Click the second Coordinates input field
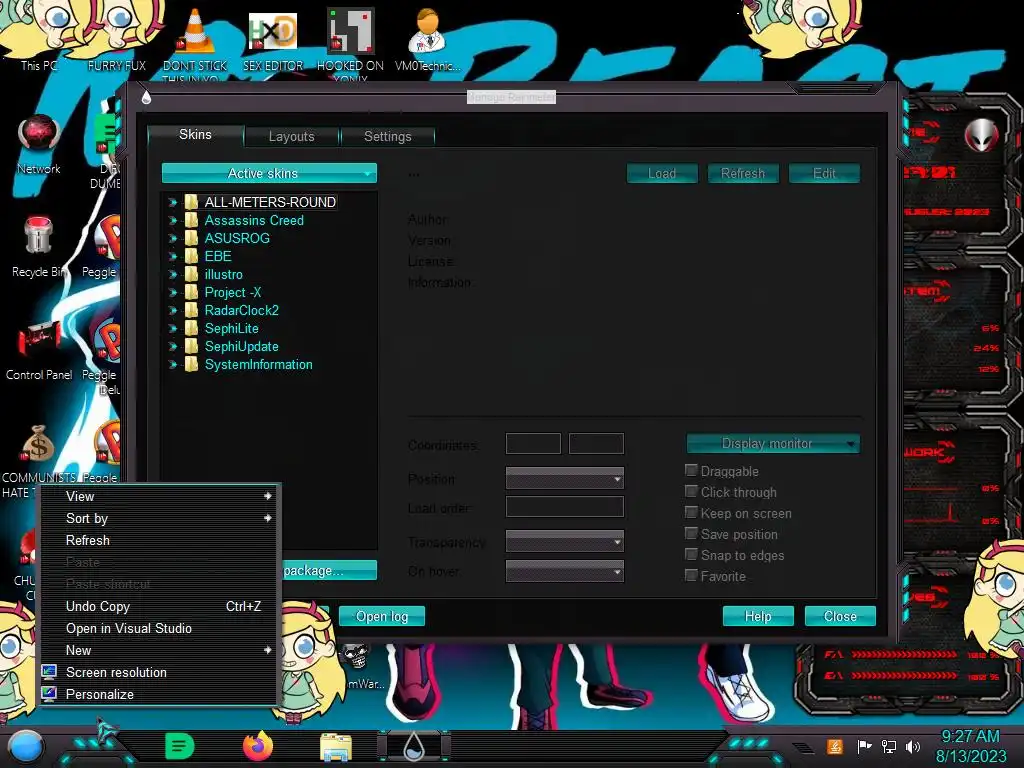The height and width of the screenshot is (768, 1024). (596, 443)
